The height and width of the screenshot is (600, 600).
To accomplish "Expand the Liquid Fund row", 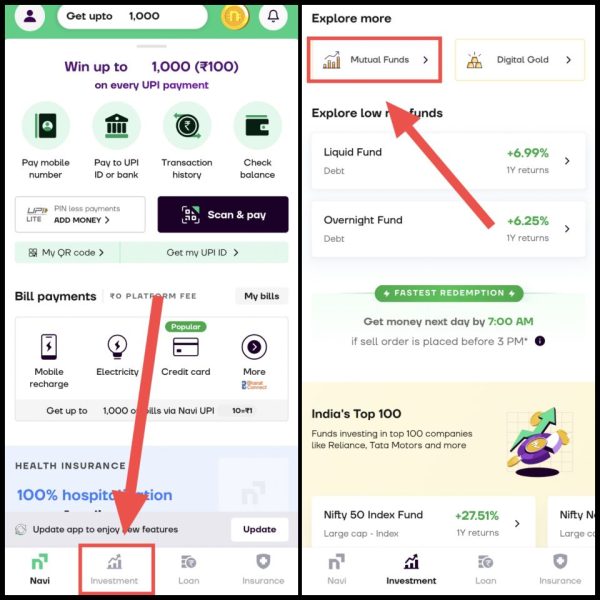I will [x=448, y=161].
